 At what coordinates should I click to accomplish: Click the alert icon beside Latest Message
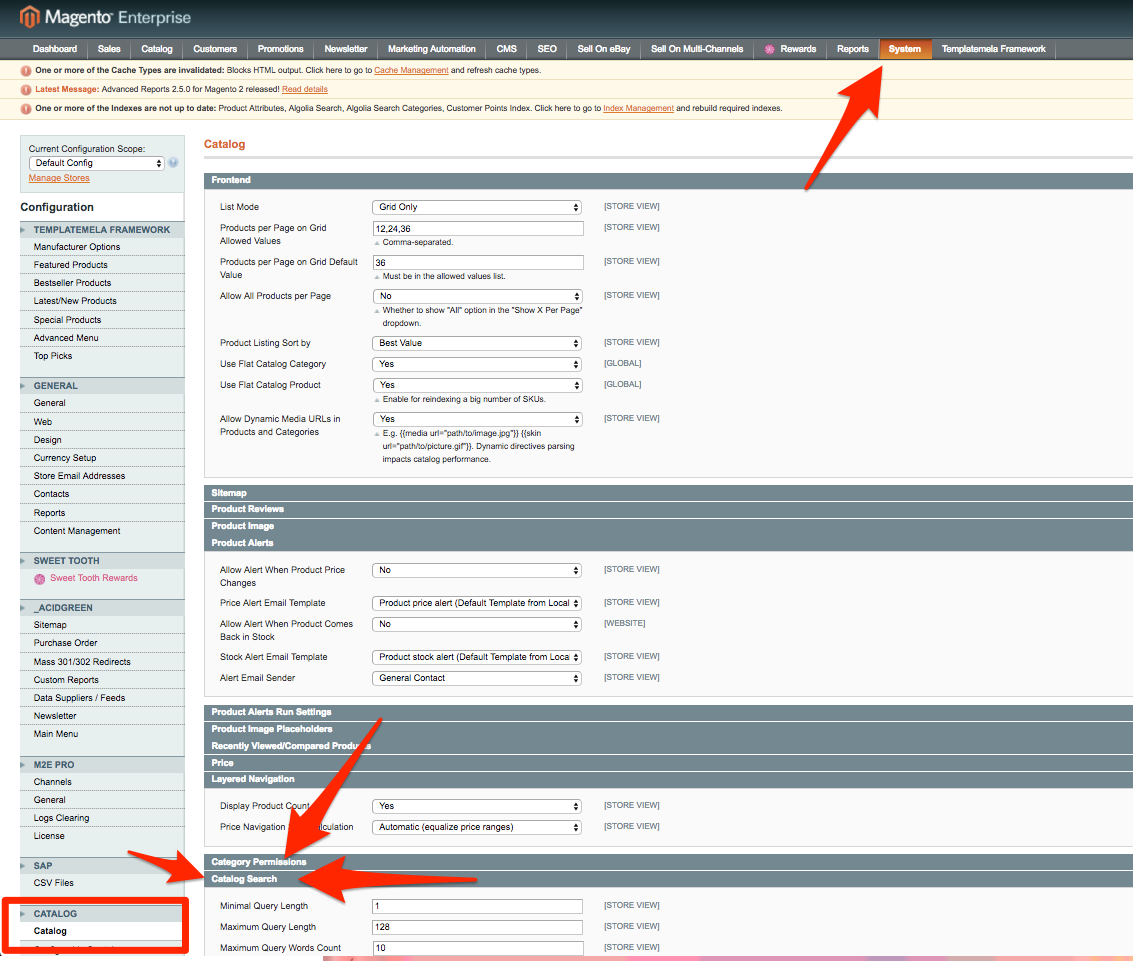(x=26, y=90)
